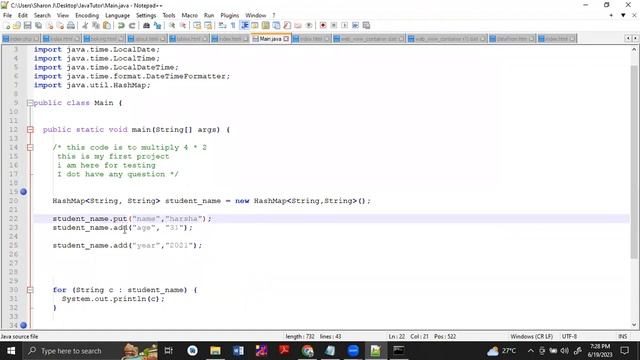Click the UTF-8 encoding in status bar
The image size is (640, 360).
[569, 337]
